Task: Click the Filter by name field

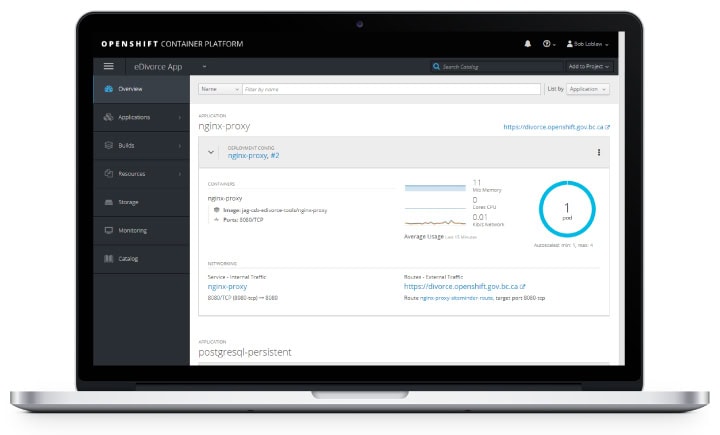Action: coord(391,89)
